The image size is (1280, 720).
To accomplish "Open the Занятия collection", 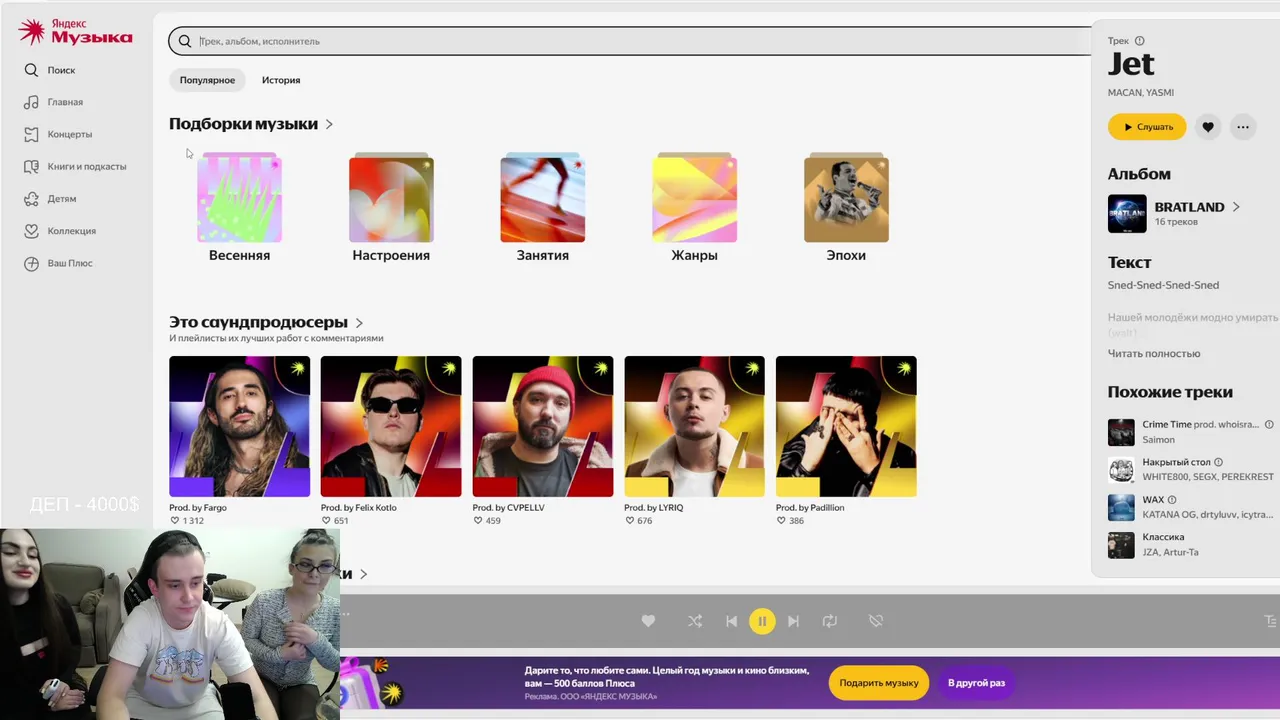I will click(x=542, y=207).
